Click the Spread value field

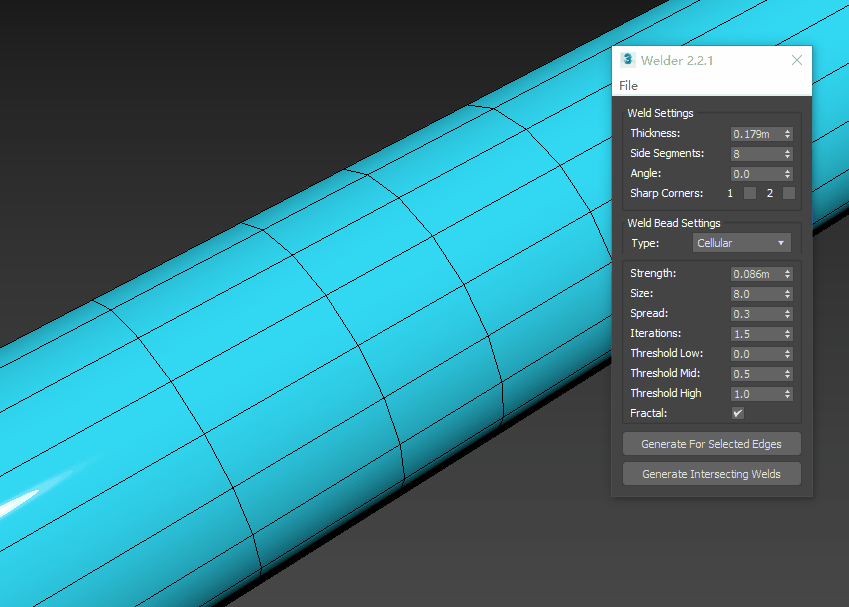[x=756, y=314]
